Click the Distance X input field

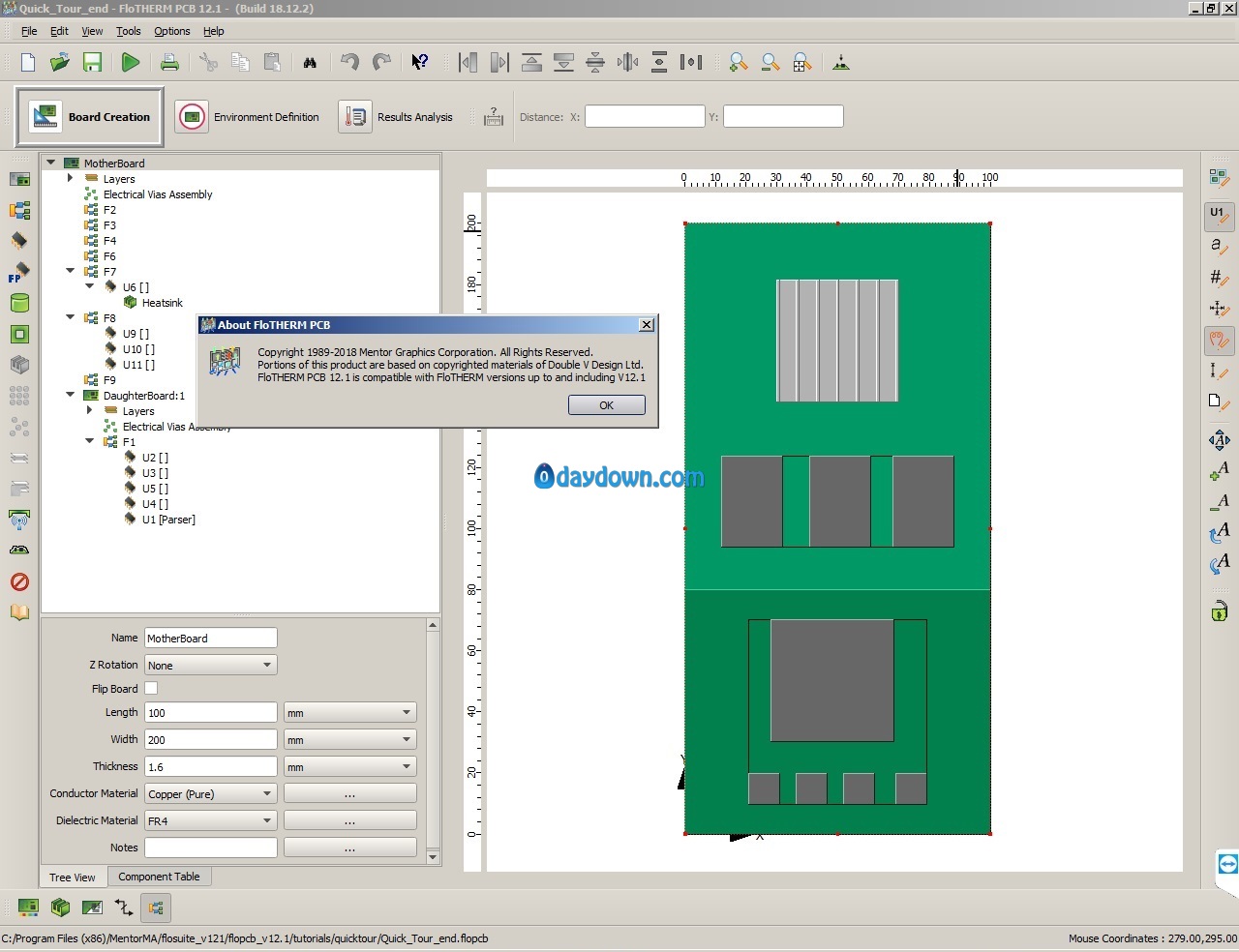coord(645,117)
